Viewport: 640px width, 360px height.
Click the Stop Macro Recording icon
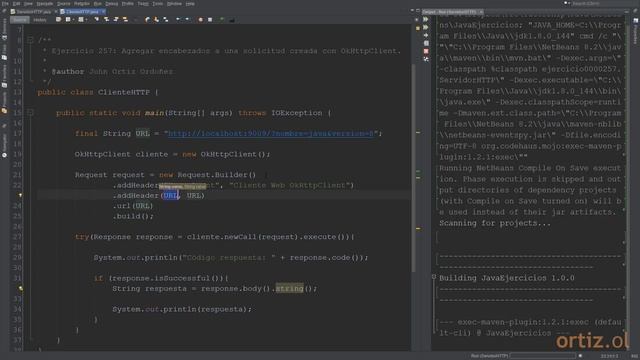tap(210, 19)
